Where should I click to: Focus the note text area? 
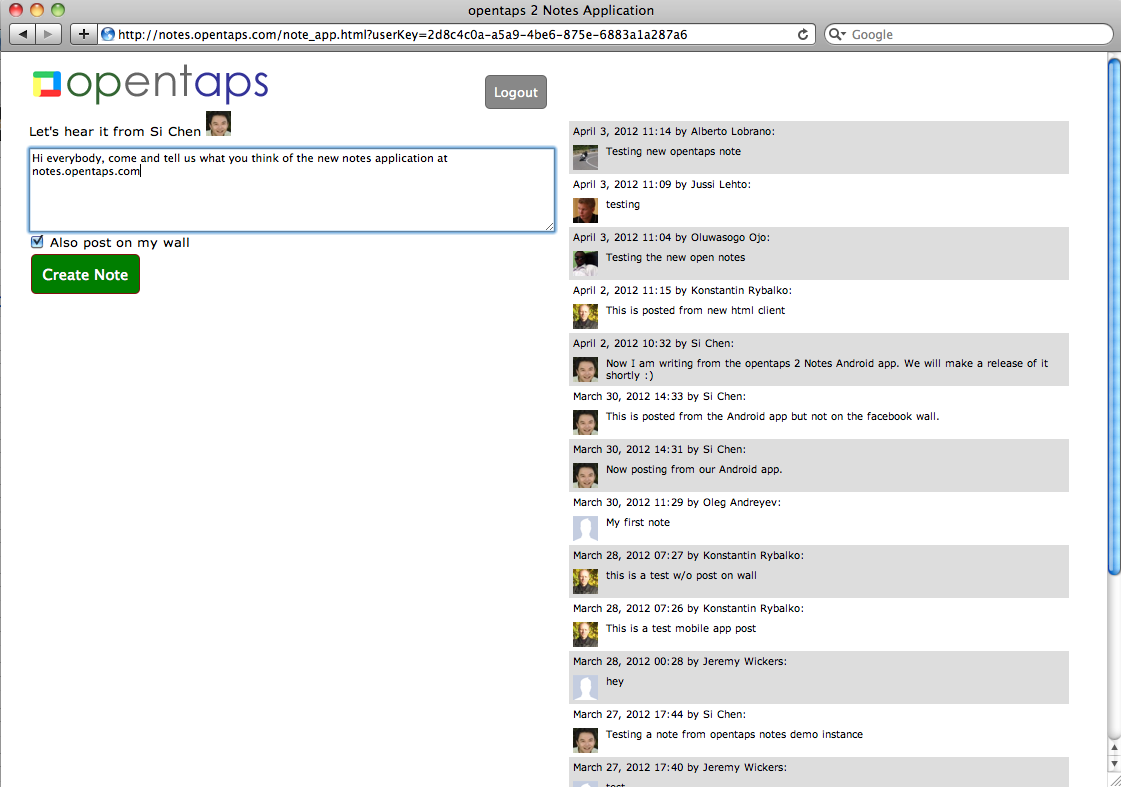click(x=292, y=190)
